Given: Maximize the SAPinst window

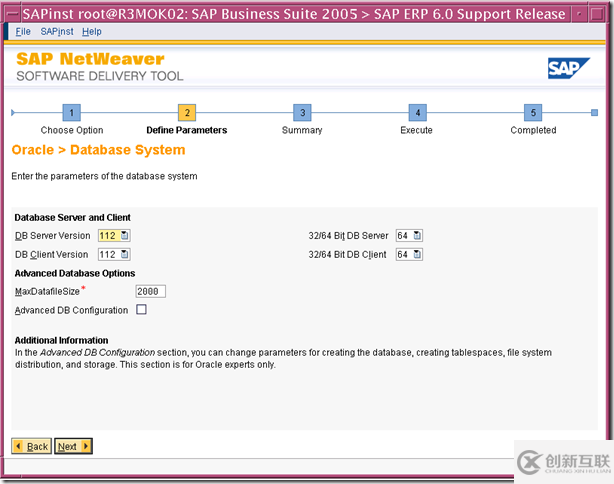Looking at the screenshot, I should pos(596,14).
